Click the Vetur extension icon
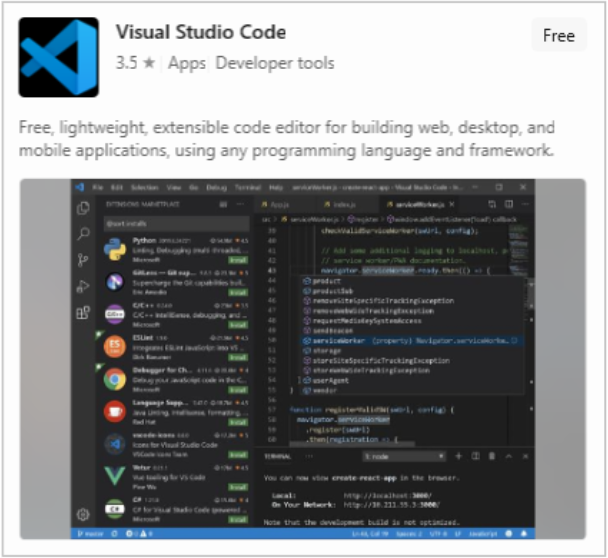608x558 pixels. tap(114, 475)
